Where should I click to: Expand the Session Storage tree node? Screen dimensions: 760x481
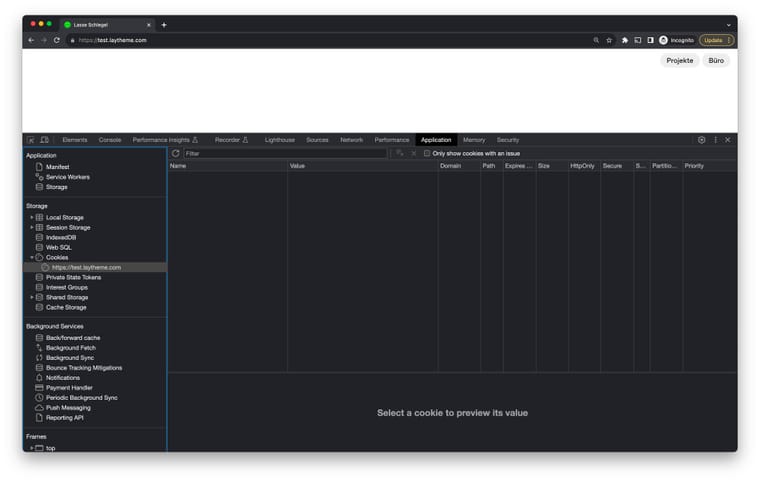[x=31, y=227]
